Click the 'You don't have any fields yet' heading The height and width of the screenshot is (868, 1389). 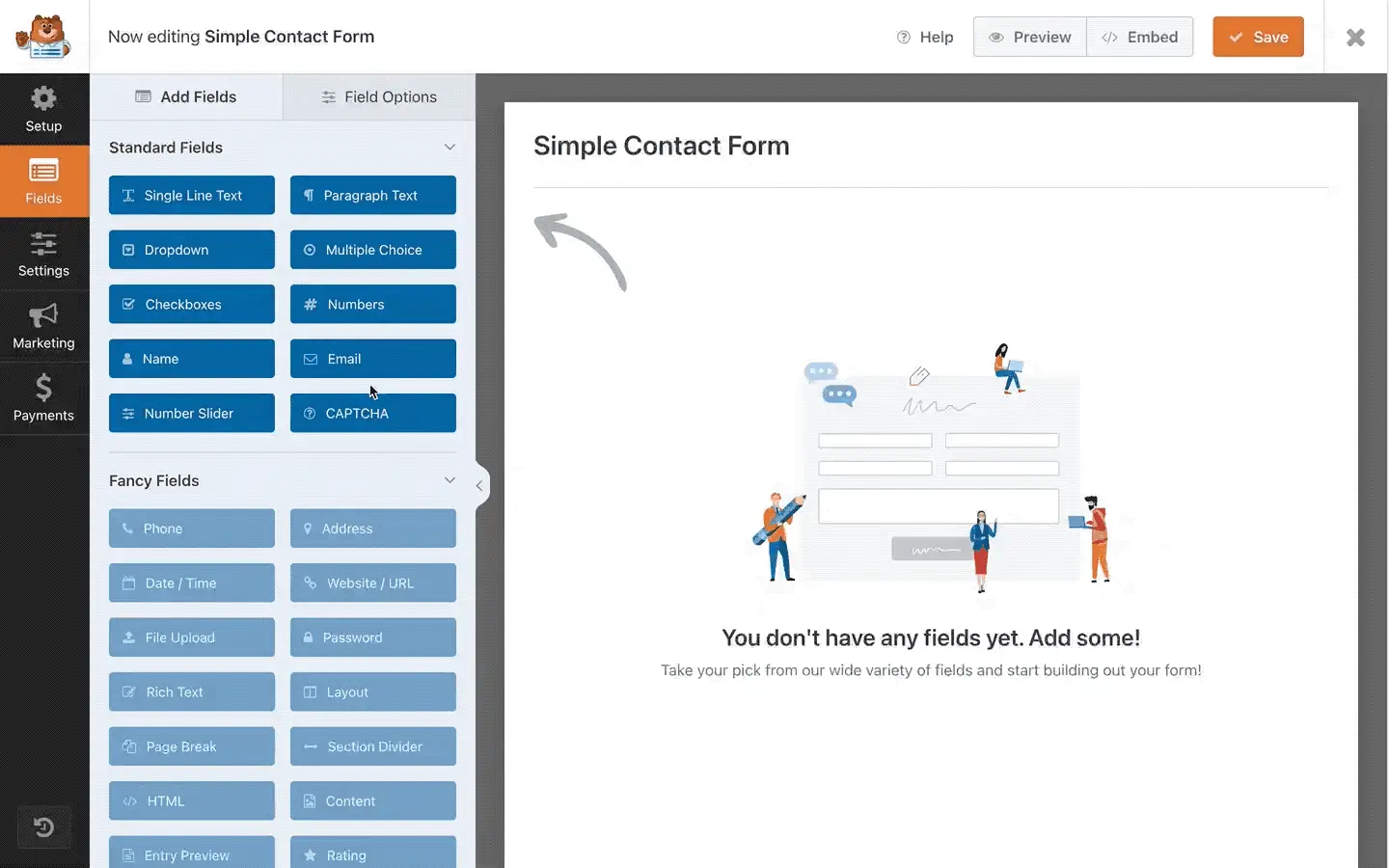coord(931,637)
